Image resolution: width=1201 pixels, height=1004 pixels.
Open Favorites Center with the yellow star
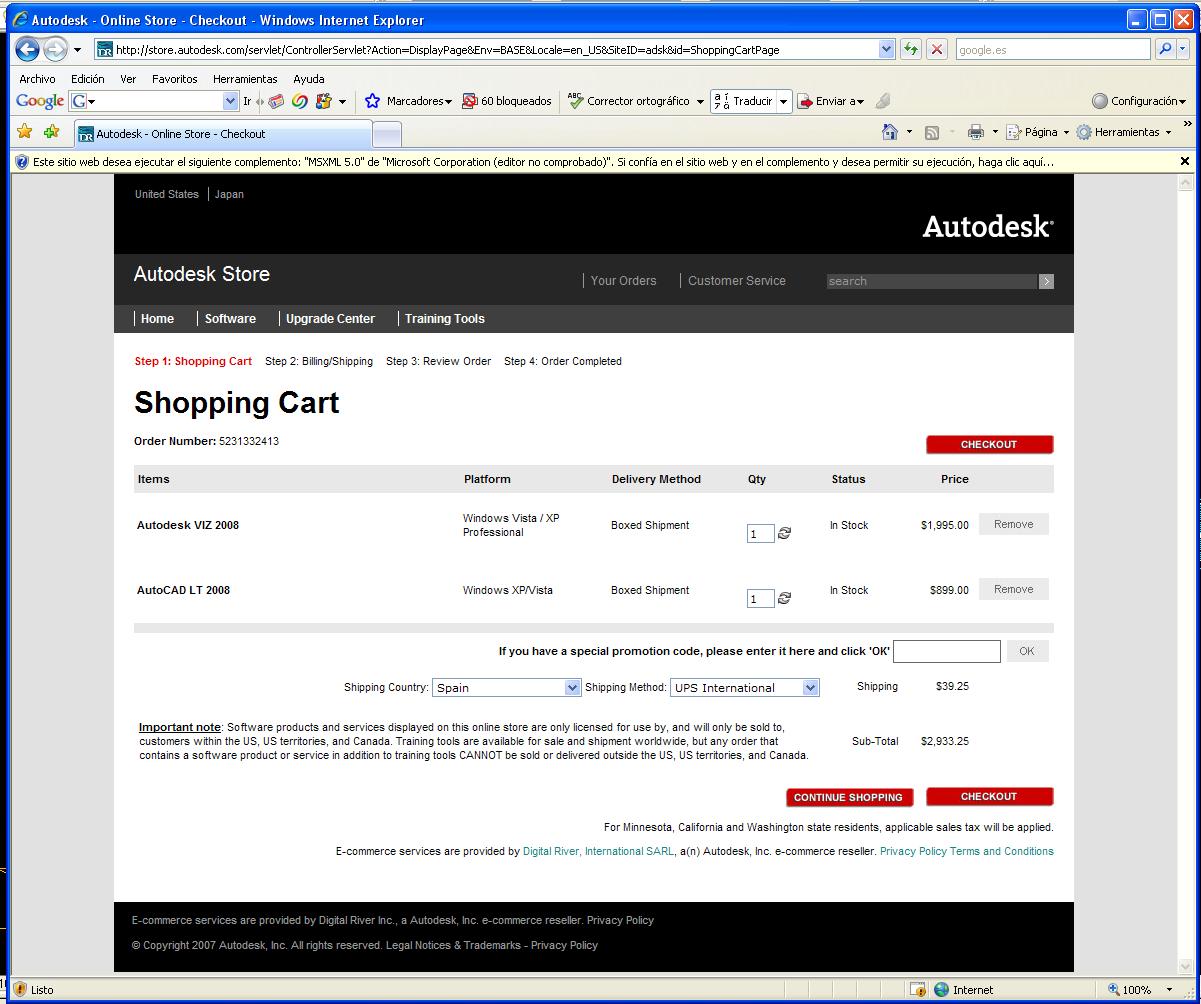[25, 132]
